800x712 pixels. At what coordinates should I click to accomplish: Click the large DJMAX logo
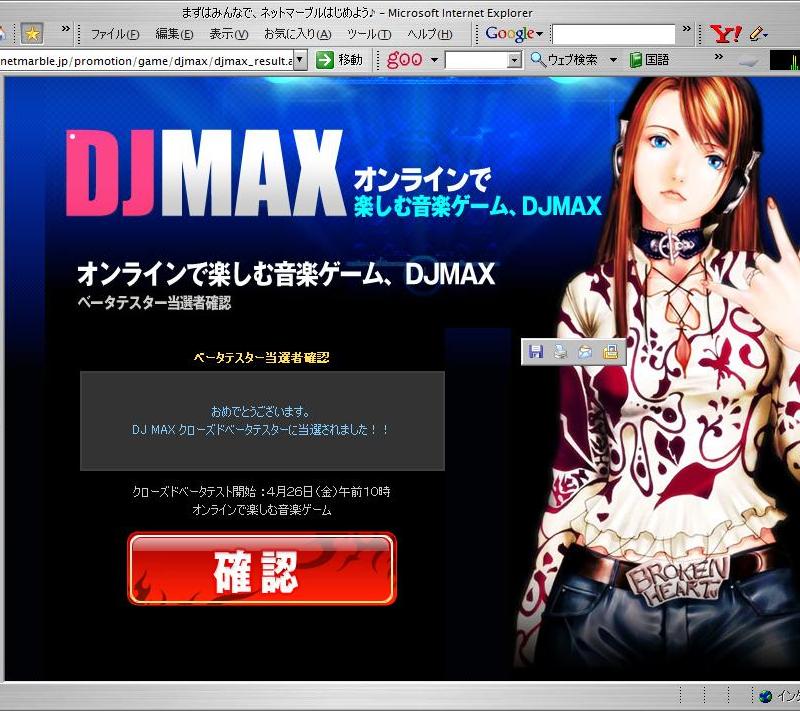click(205, 172)
